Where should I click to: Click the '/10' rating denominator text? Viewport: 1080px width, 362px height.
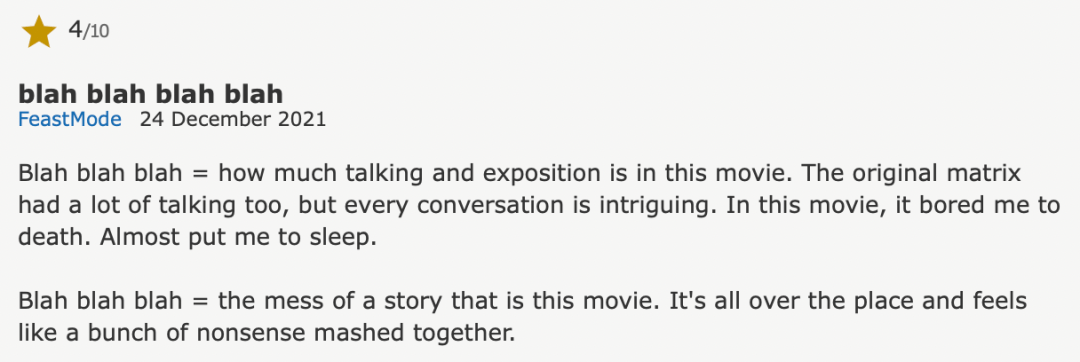pyautogui.click(x=96, y=32)
